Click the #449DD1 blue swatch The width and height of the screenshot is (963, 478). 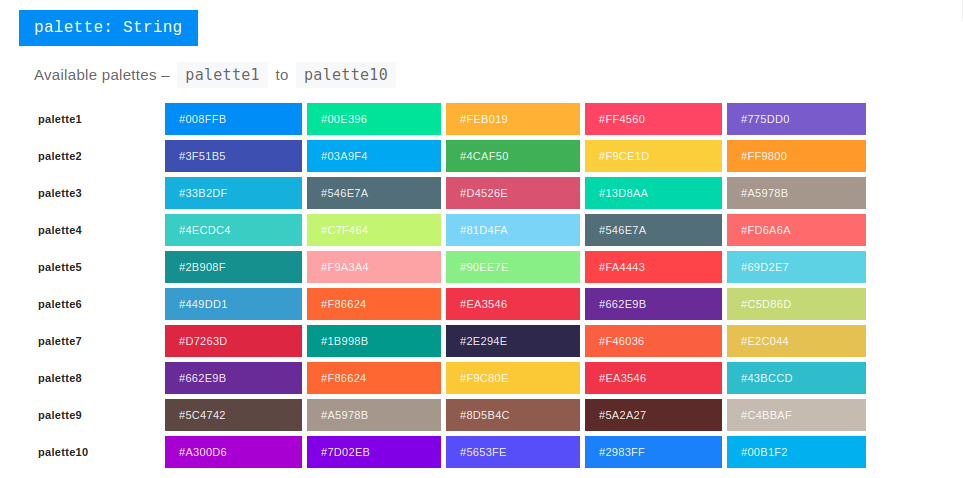233,304
